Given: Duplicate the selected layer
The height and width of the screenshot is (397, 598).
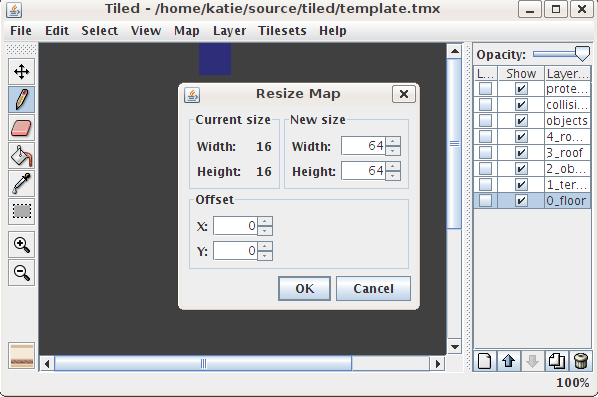Looking at the screenshot, I should (556, 361).
